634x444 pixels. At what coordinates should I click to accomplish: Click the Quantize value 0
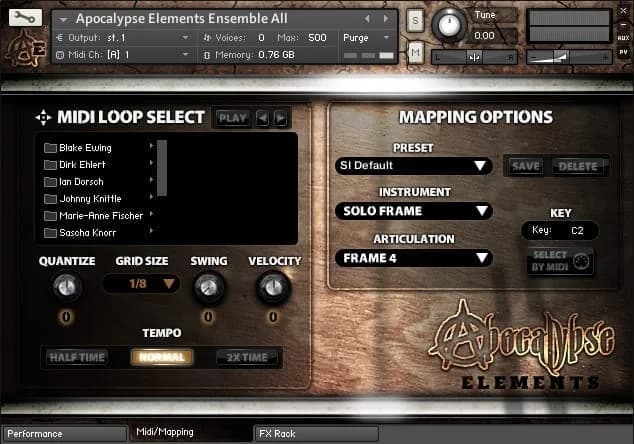coord(66,317)
